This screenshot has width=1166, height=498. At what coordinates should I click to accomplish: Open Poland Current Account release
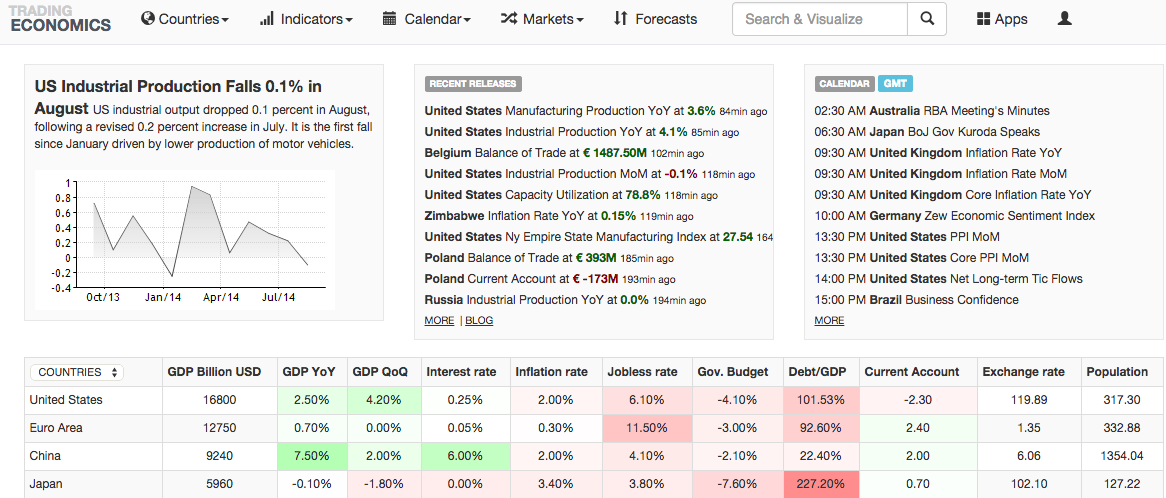[x=550, y=279]
